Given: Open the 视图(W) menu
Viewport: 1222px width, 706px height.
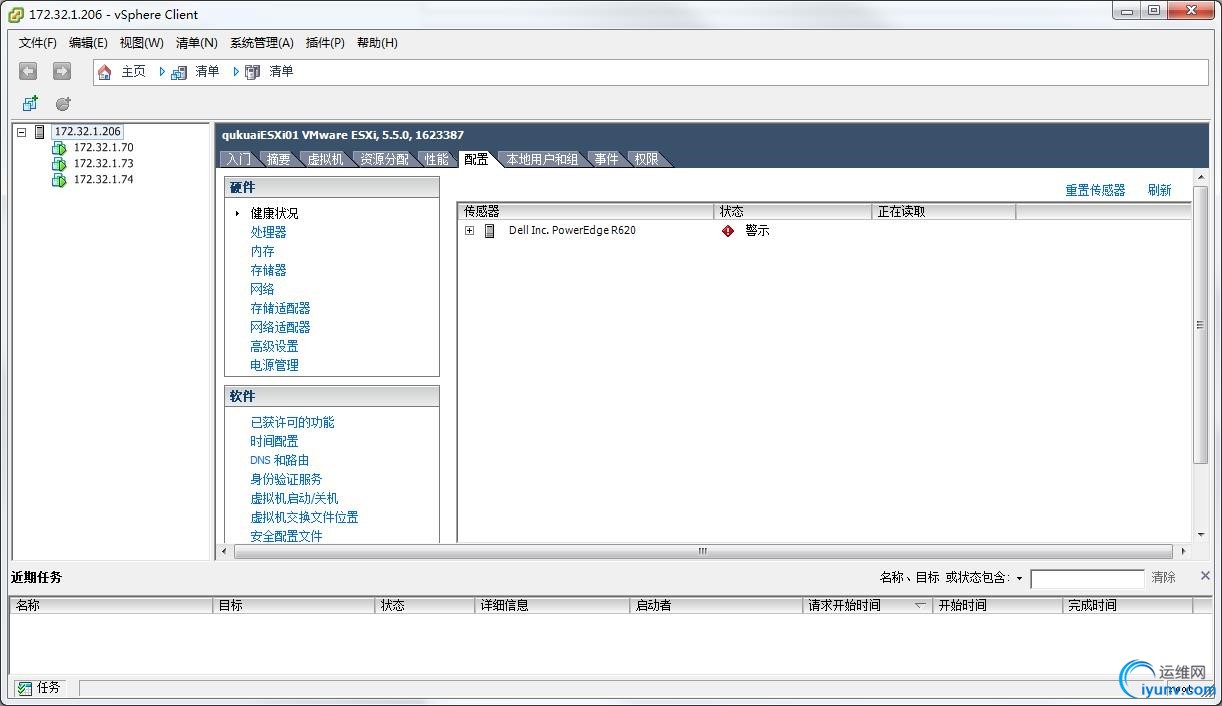Looking at the screenshot, I should click(x=141, y=43).
